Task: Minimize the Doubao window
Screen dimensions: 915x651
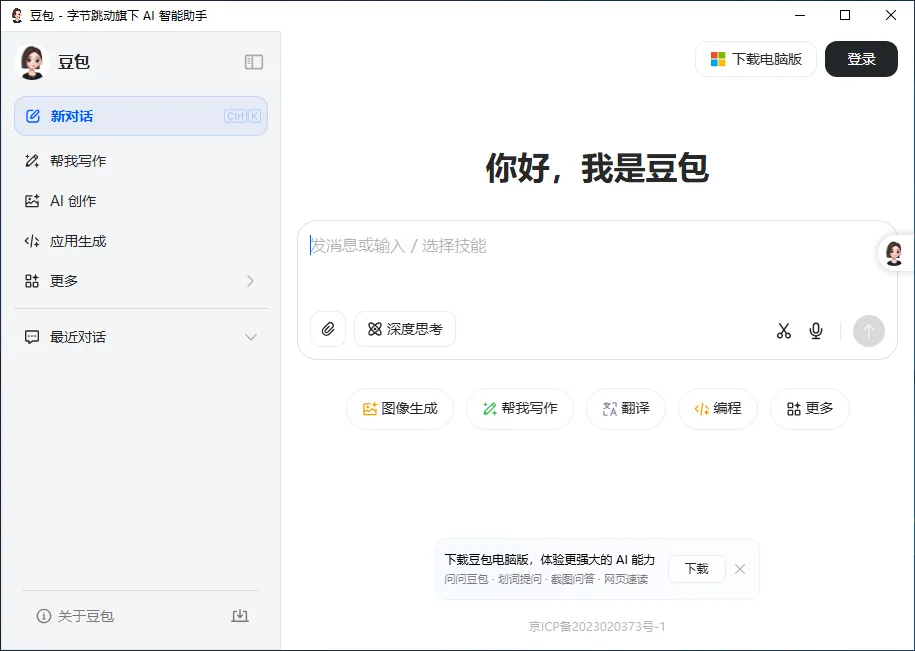Action: pyautogui.click(x=800, y=15)
